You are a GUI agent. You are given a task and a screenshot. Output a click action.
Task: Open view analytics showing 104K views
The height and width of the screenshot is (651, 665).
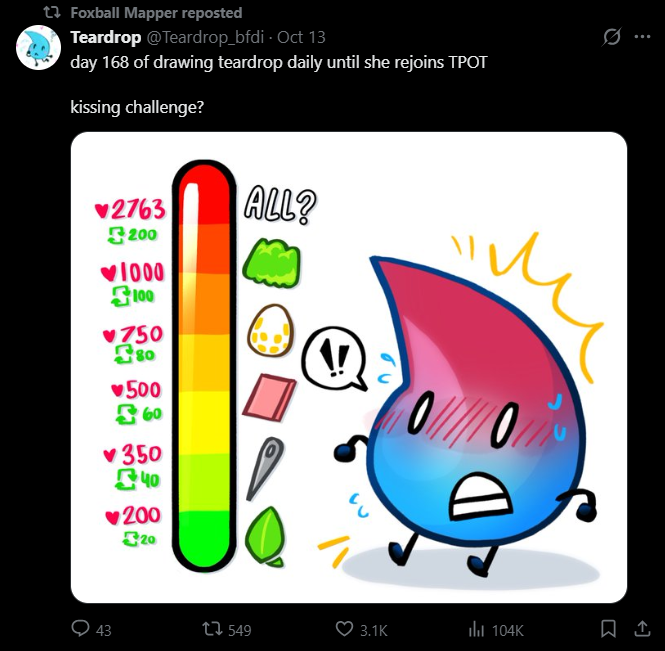pos(477,629)
